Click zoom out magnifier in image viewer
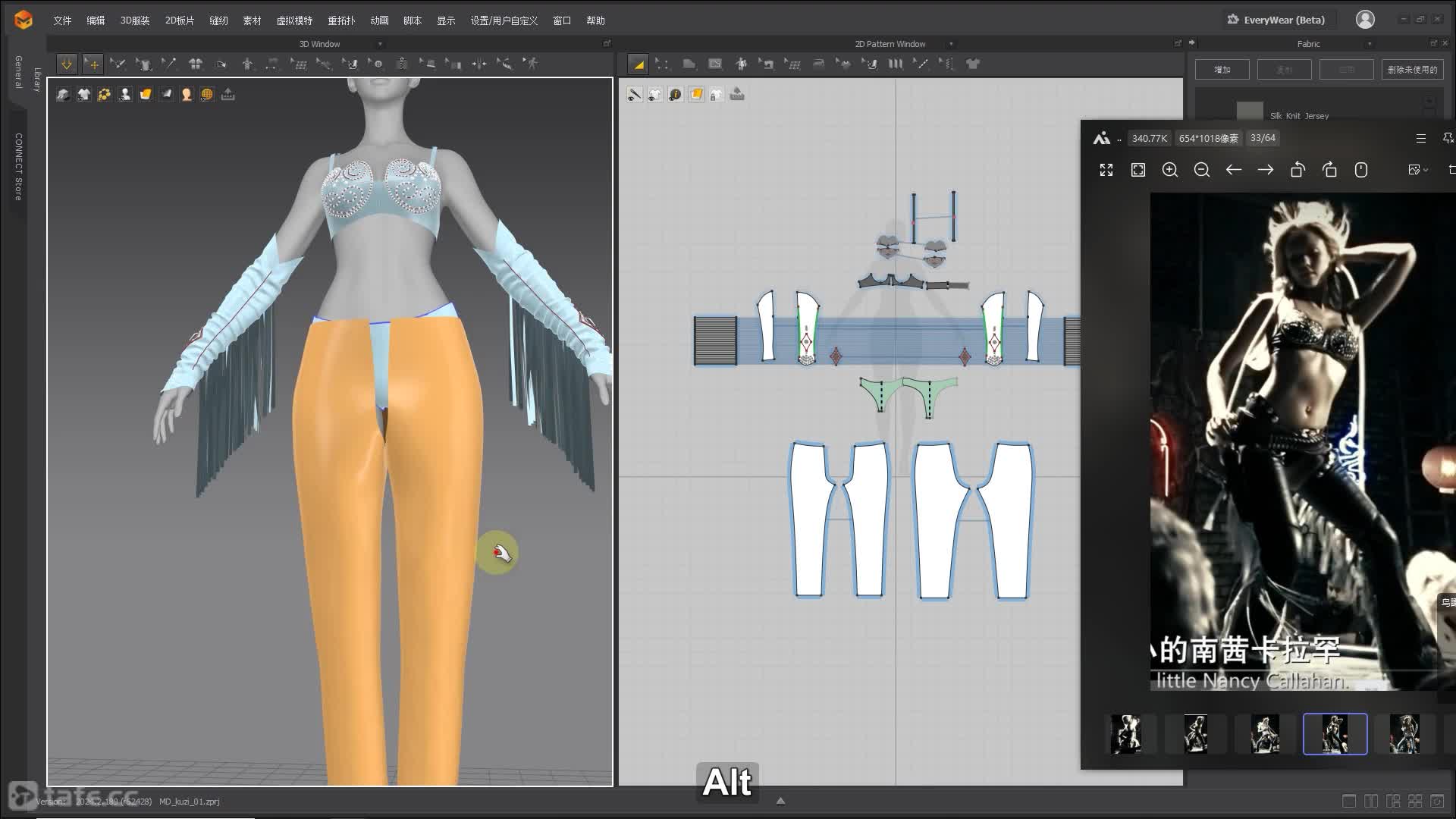Screen dimensions: 1456x819 click(1202, 170)
